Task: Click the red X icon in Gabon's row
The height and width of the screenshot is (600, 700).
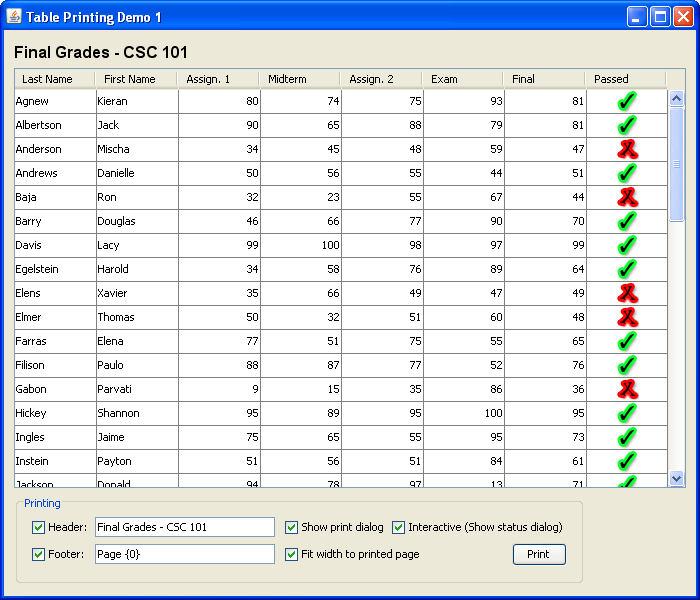Action: [627, 389]
